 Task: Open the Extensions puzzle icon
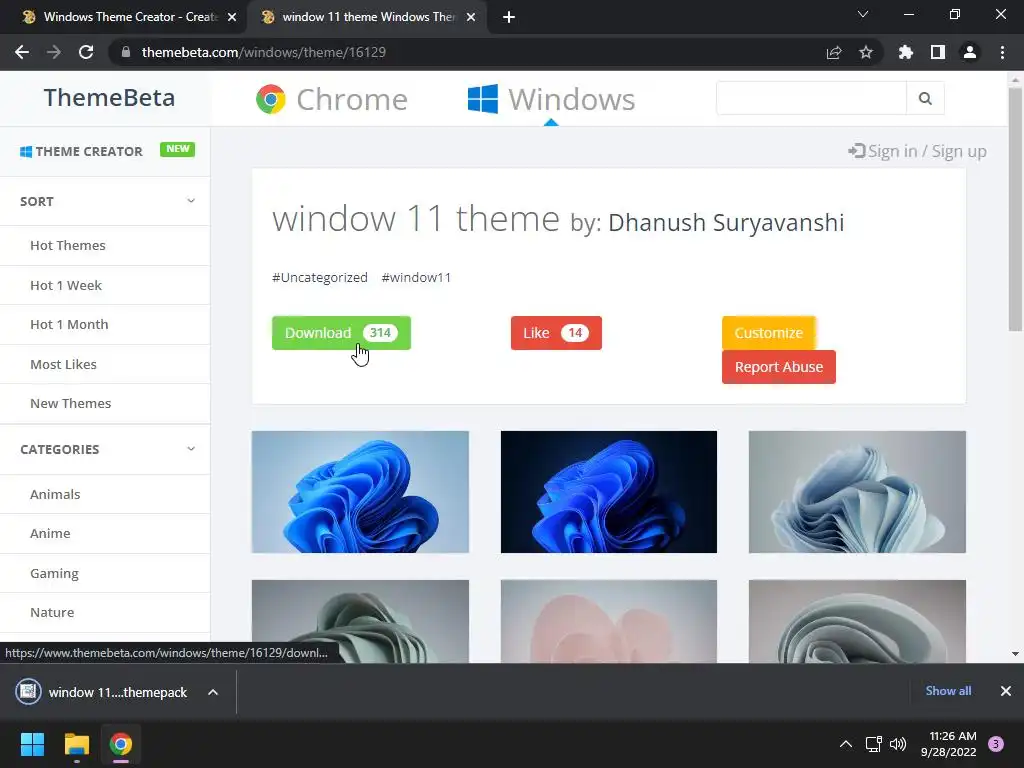906,52
